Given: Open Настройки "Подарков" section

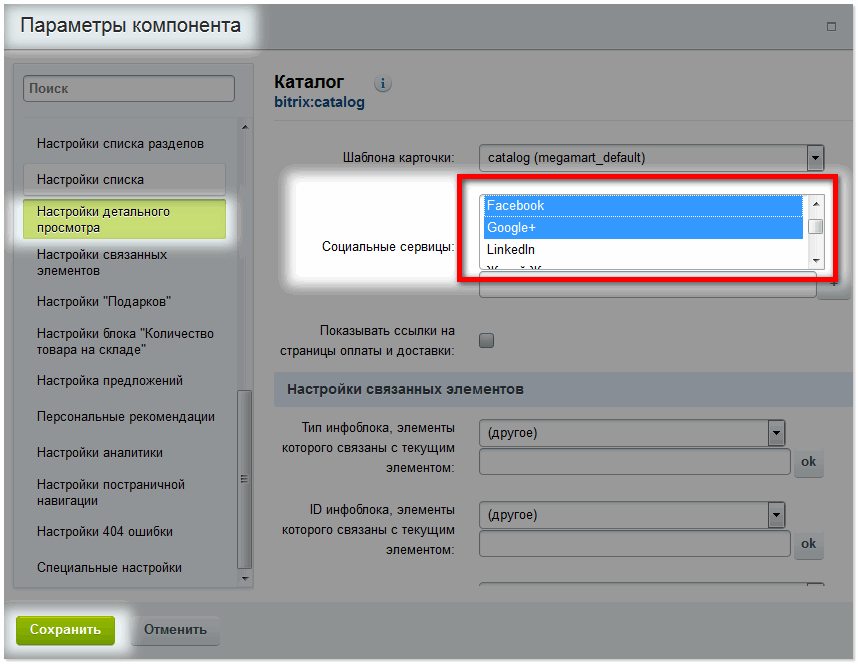Looking at the screenshot, I should click(x=104, y=302).
